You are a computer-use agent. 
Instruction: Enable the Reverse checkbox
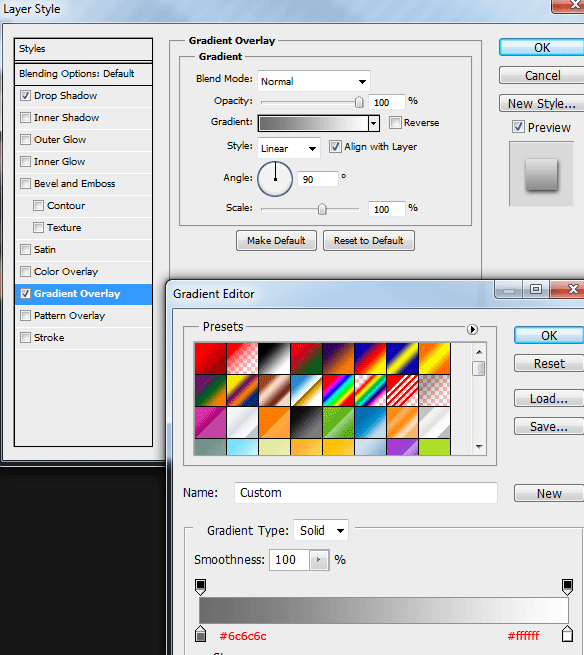(x=395, y=123)
